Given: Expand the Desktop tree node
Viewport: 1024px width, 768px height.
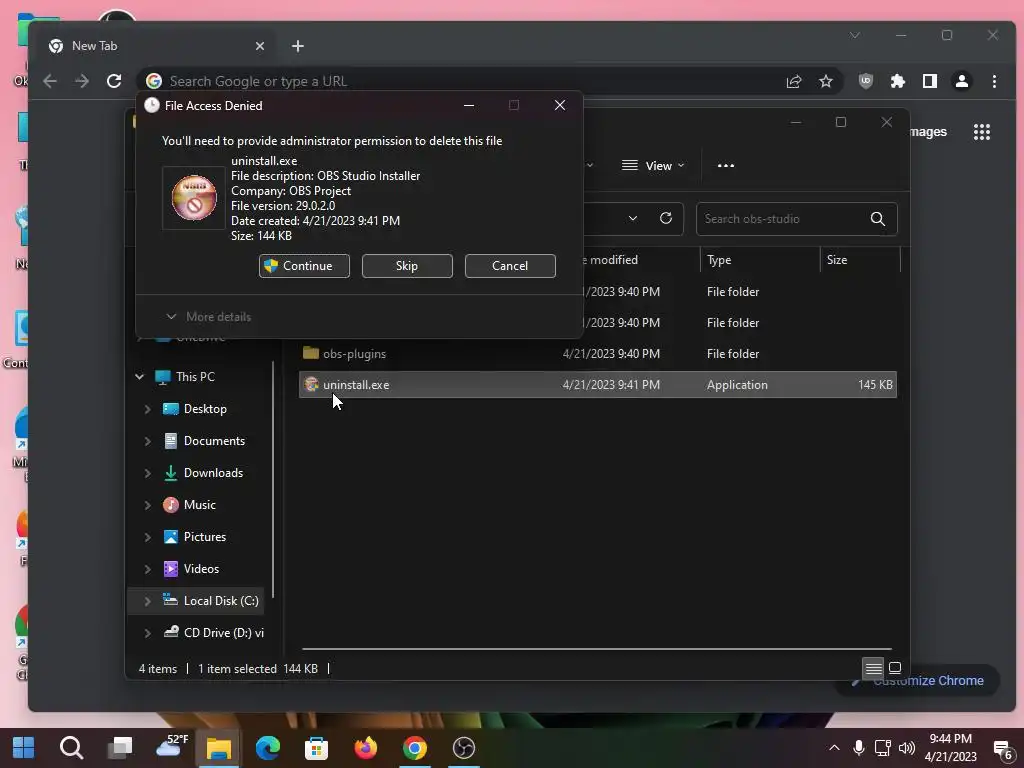Looking at the screenshot, I should click(x=148, y=409).
